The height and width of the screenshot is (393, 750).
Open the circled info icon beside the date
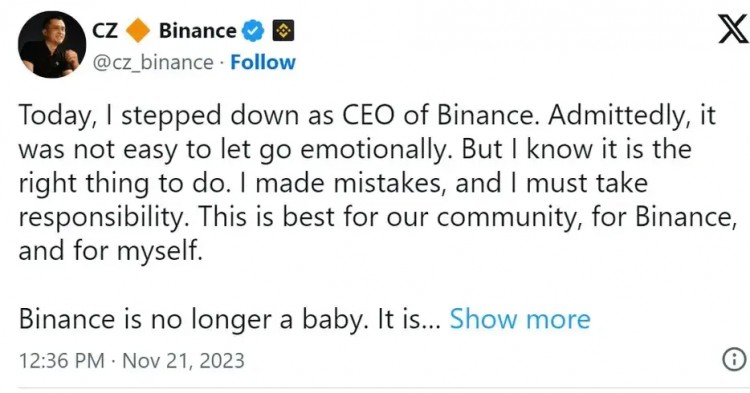pyautogui.click(x=734, y=359)
